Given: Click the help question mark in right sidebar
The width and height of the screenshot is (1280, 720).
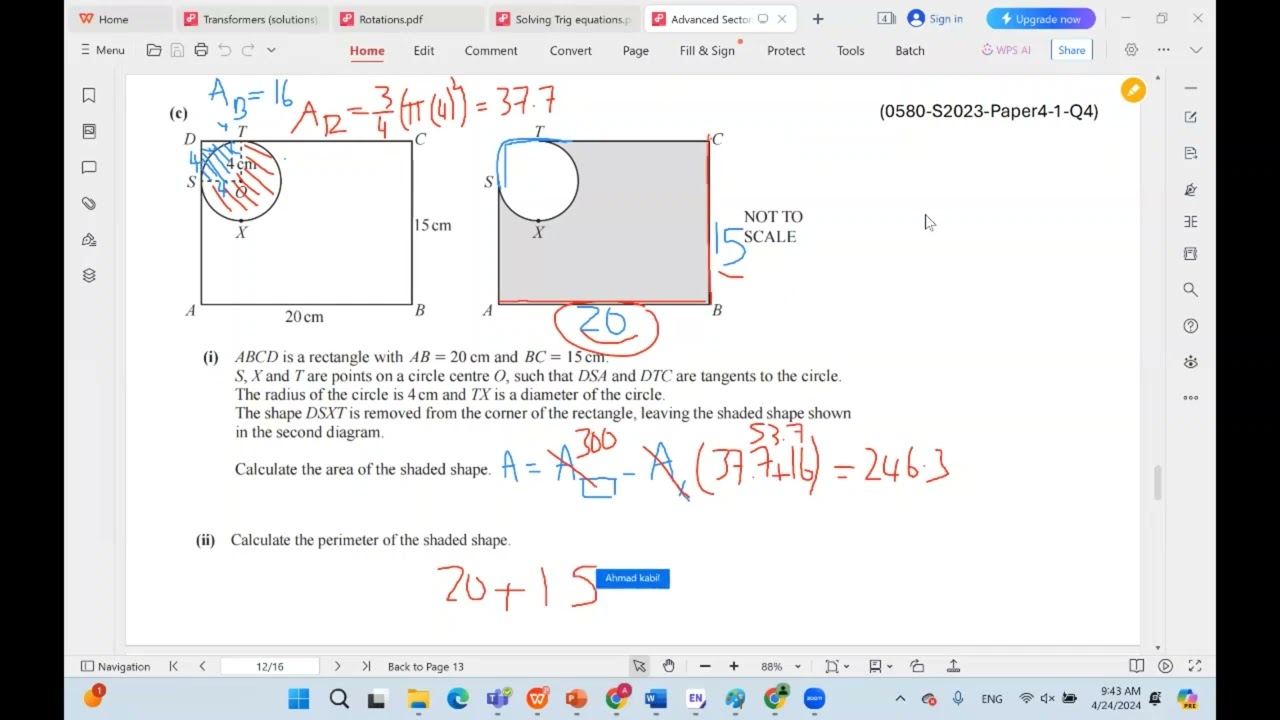Looking at the screenshot, I should (x=1190, y=326).
